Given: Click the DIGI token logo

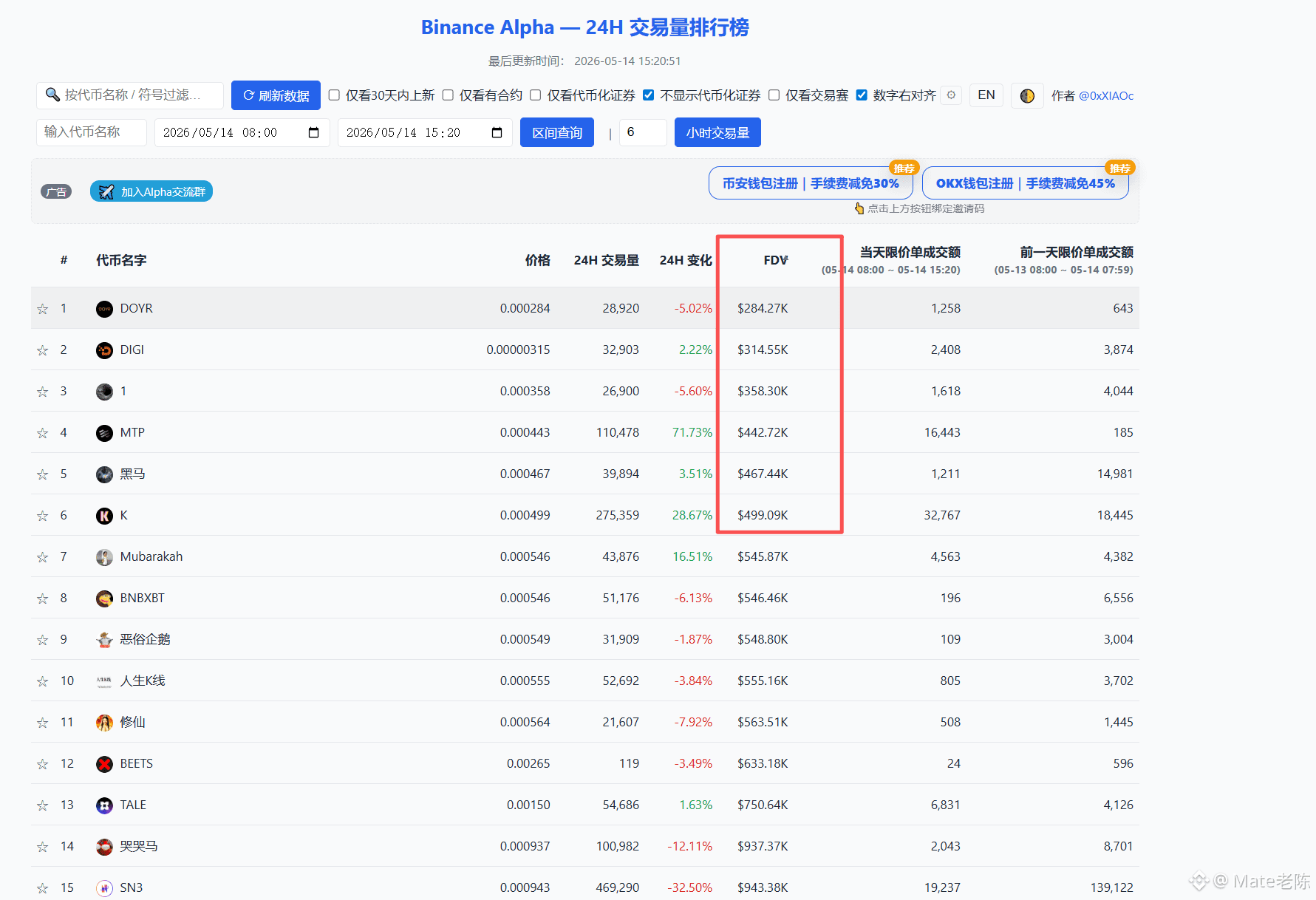Looking at the screenshot, I should pyautogui.click(x=105, y=350).
